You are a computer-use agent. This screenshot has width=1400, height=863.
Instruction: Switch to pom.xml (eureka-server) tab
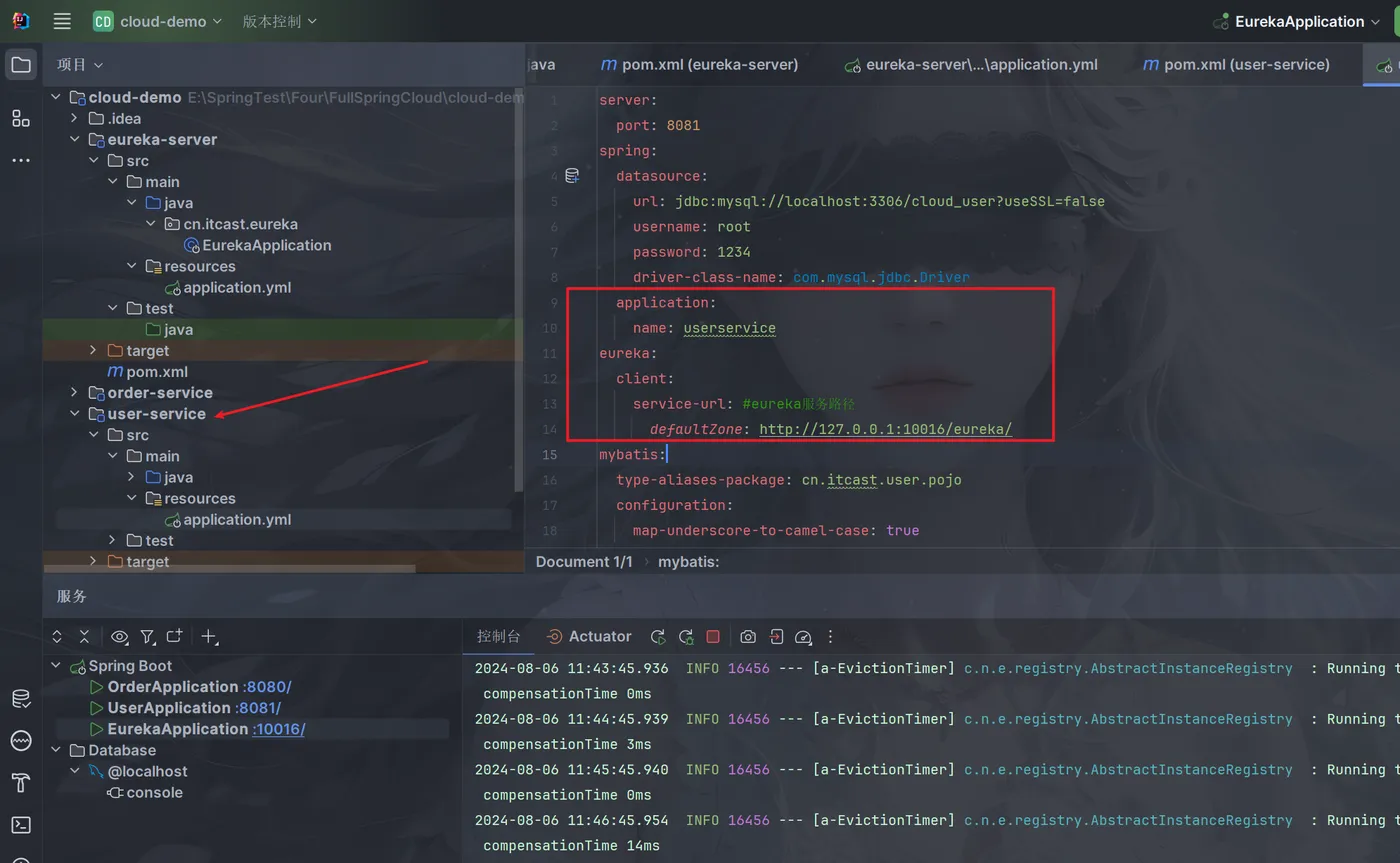tap(699, 64)
